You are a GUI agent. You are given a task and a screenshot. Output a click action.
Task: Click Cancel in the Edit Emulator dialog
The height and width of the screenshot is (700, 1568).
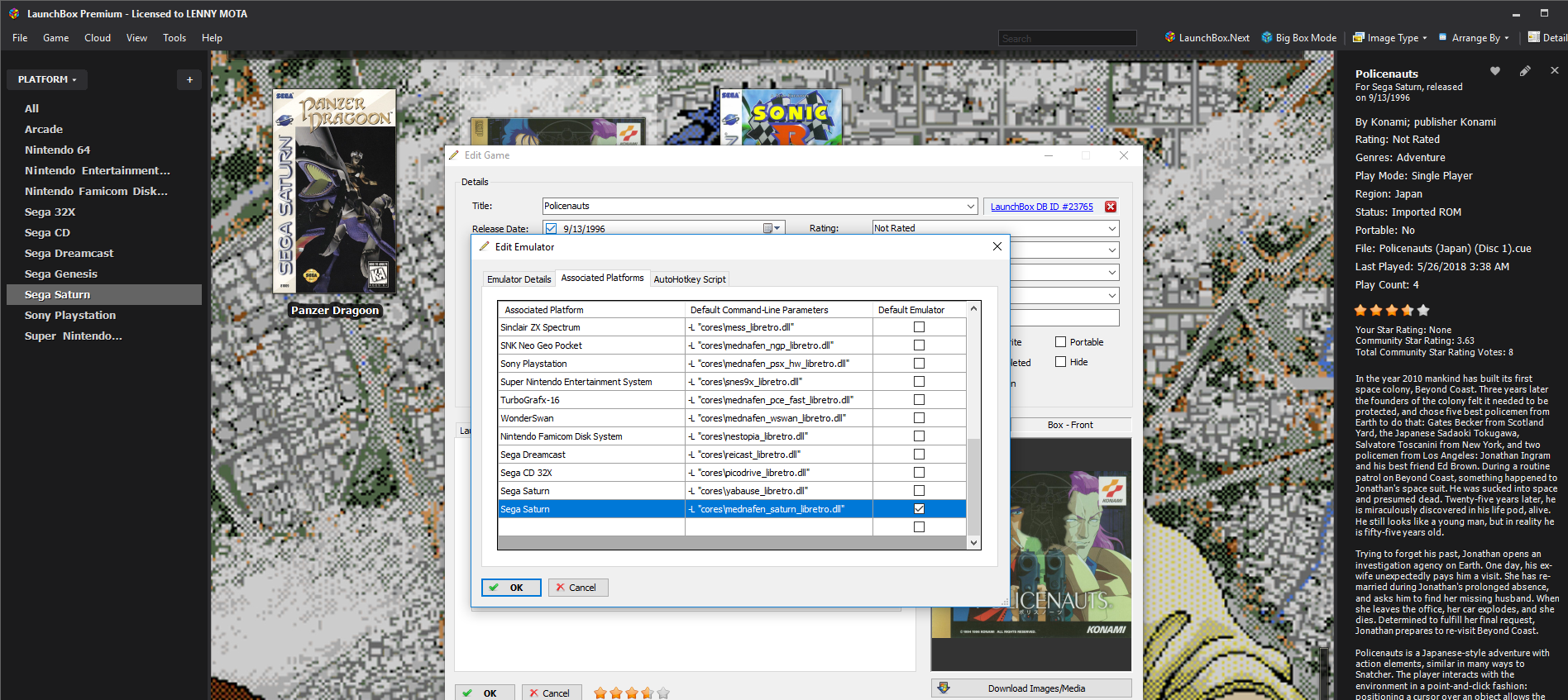[578, 588]
